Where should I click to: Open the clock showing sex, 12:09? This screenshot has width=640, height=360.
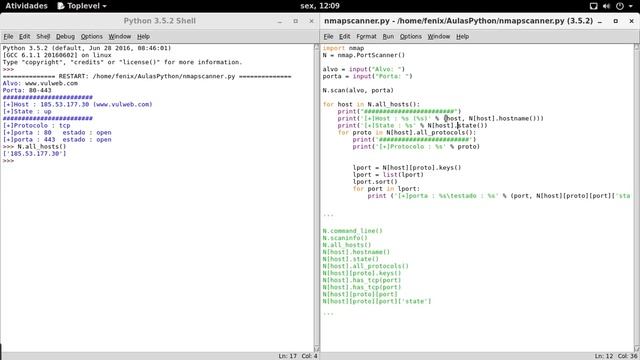pyautogui.click(x=320, y=6)
